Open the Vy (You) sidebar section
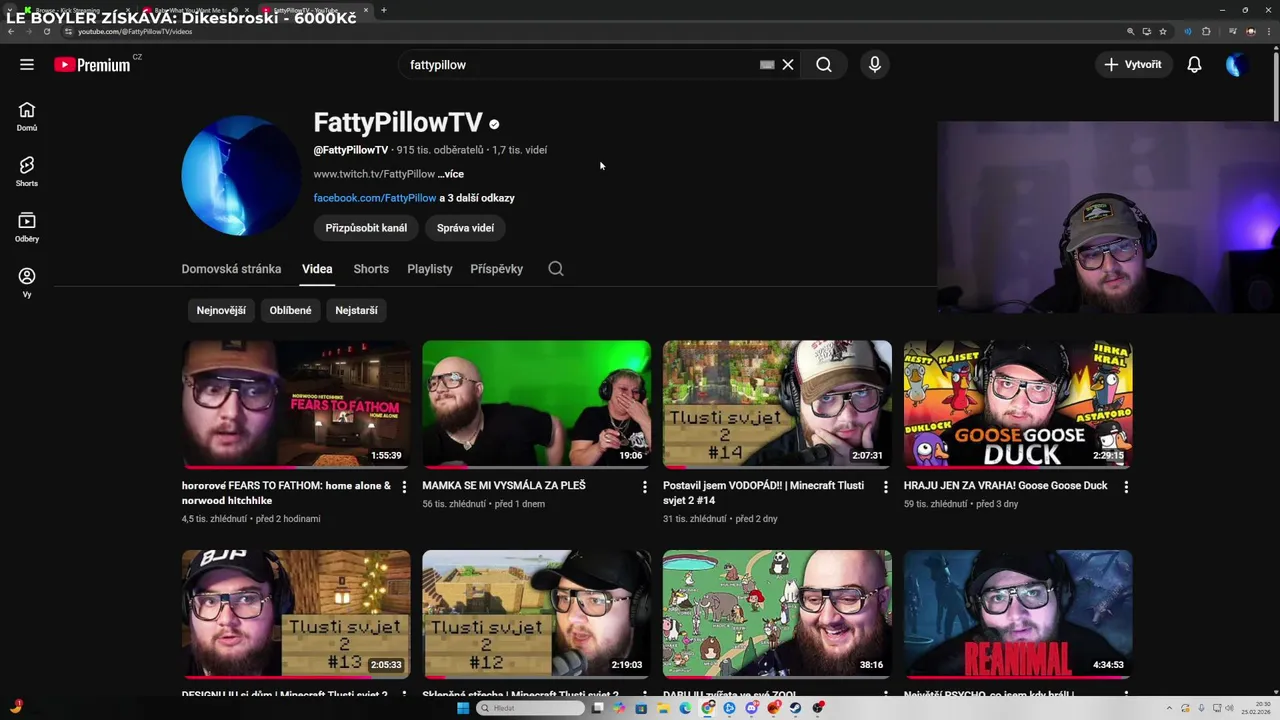Viewport: 1280px width, 720px height. [x=27, y=282]
